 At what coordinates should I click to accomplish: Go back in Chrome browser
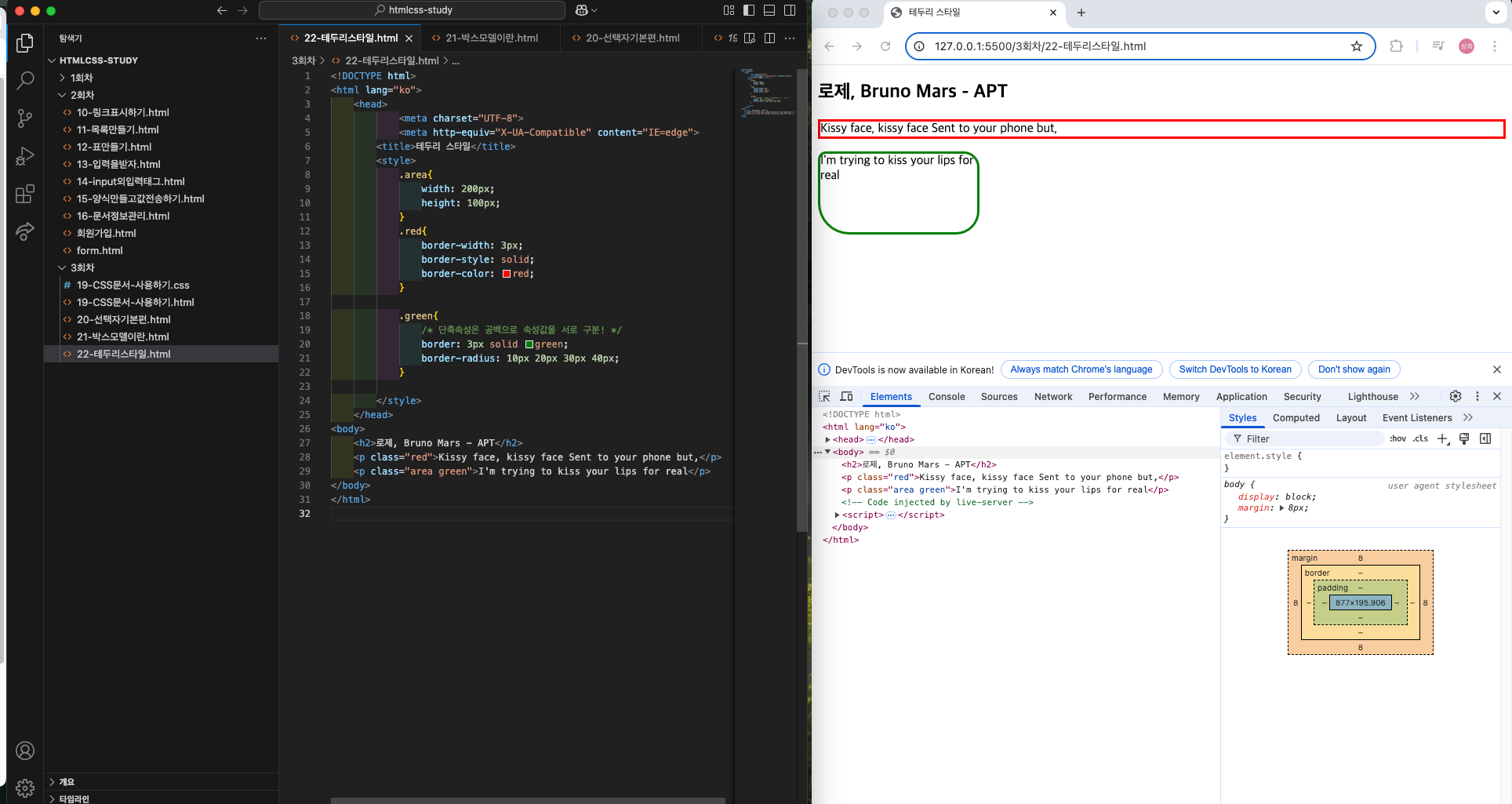[829, 46]
